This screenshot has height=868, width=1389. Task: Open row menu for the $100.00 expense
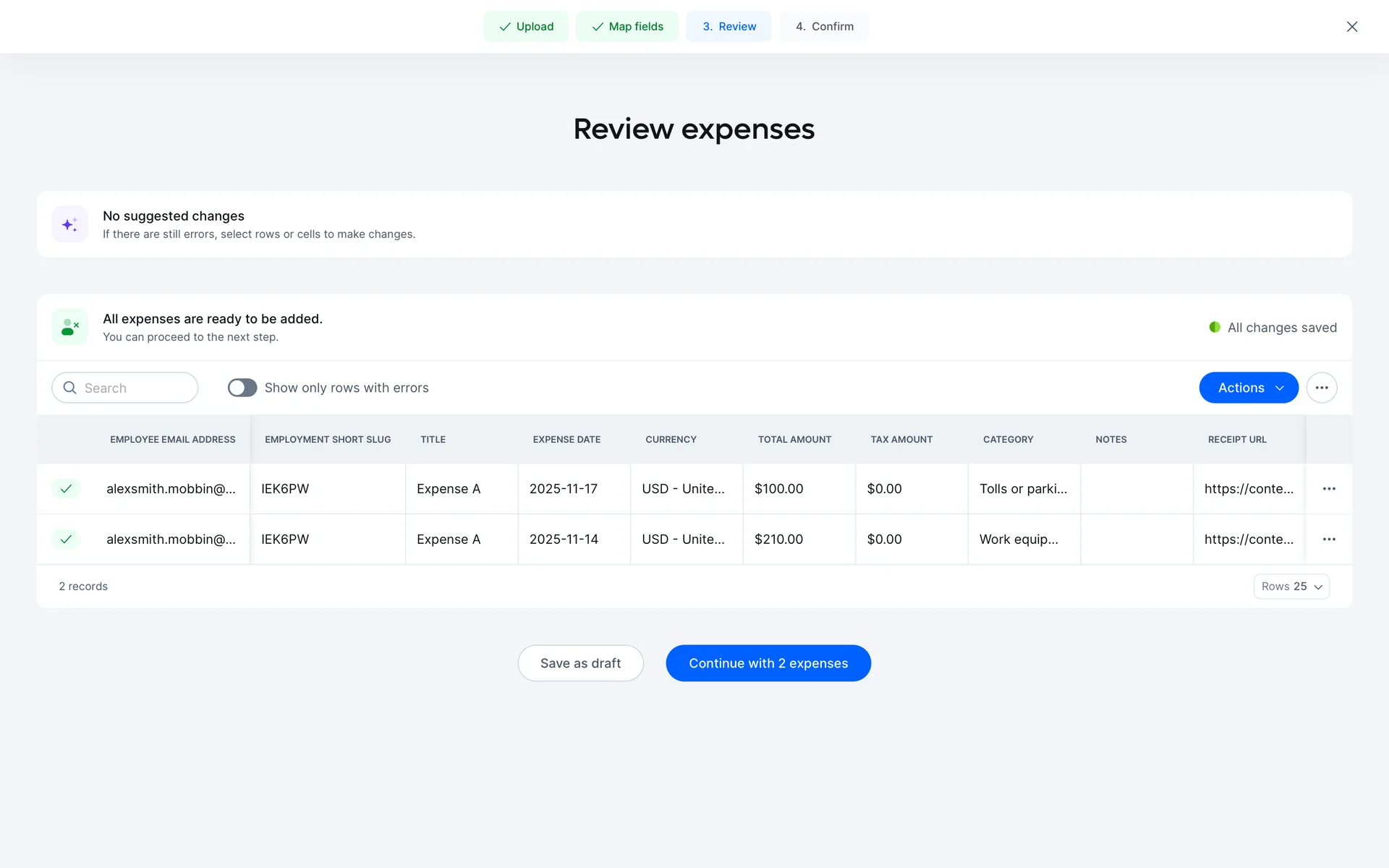(1328, 489)
